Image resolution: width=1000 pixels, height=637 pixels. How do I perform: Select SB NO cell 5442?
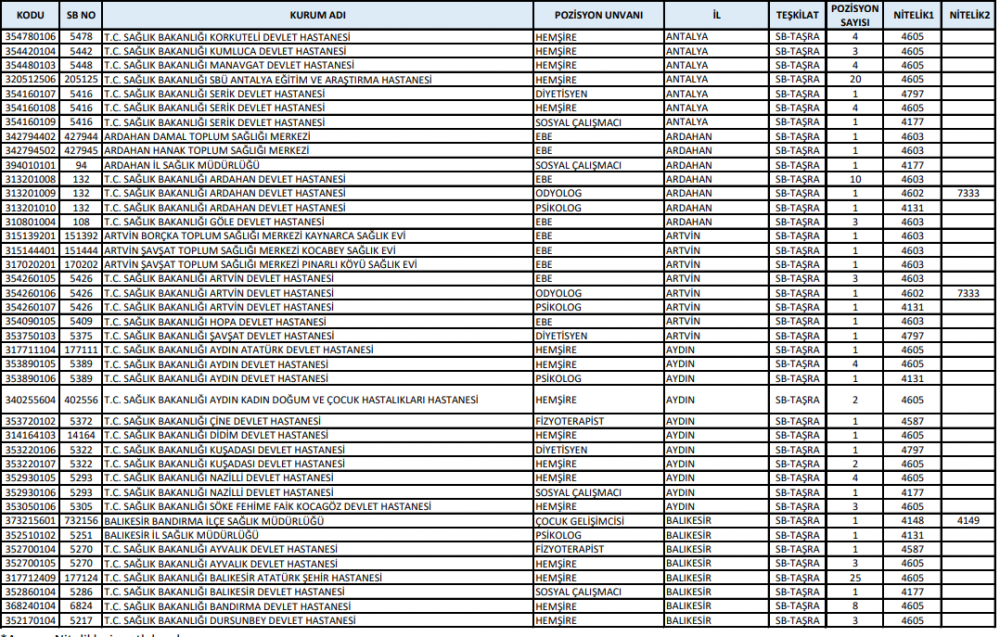point(81,51)
